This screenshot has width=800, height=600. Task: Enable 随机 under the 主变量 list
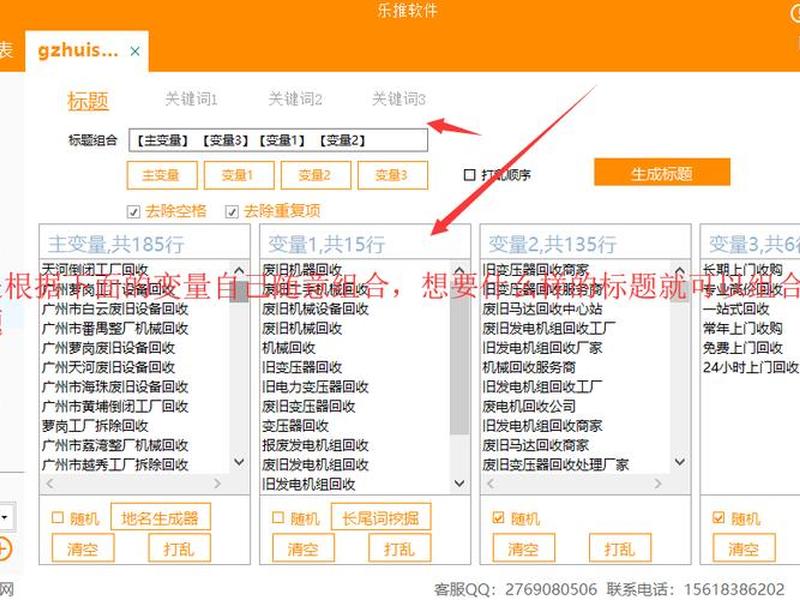(58, 518)
